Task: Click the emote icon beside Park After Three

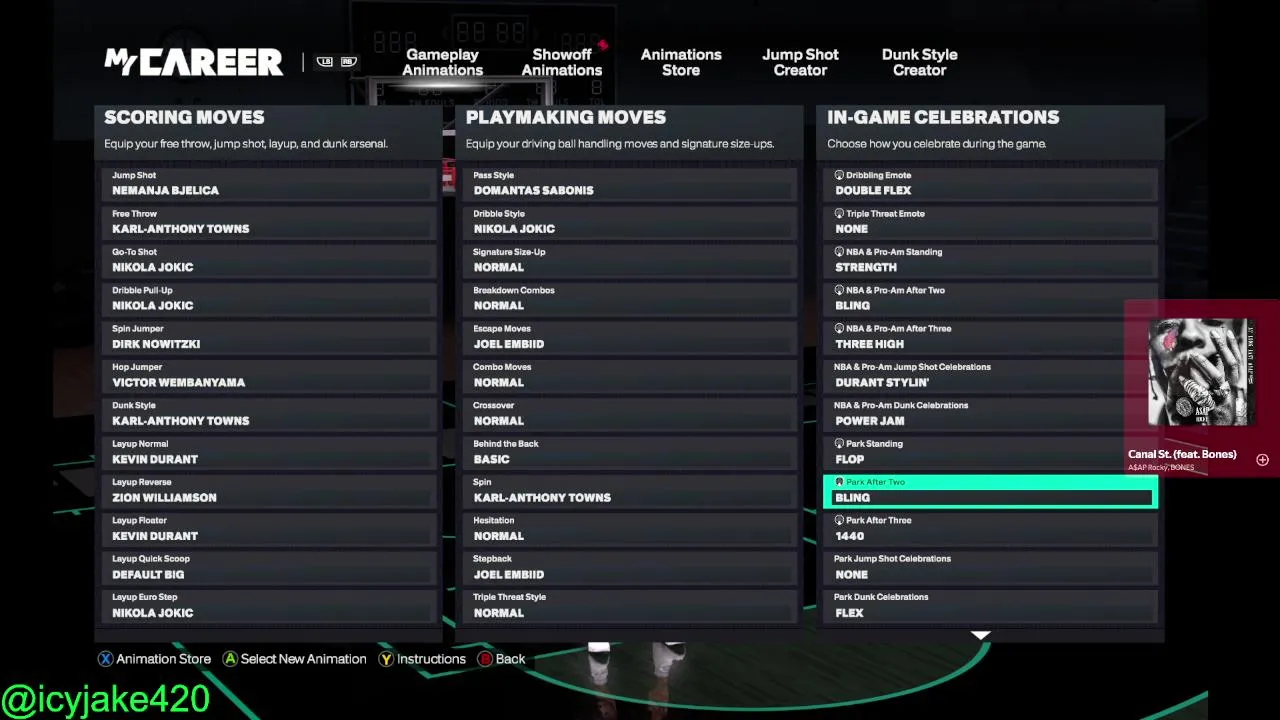Action: pos(839,520)
